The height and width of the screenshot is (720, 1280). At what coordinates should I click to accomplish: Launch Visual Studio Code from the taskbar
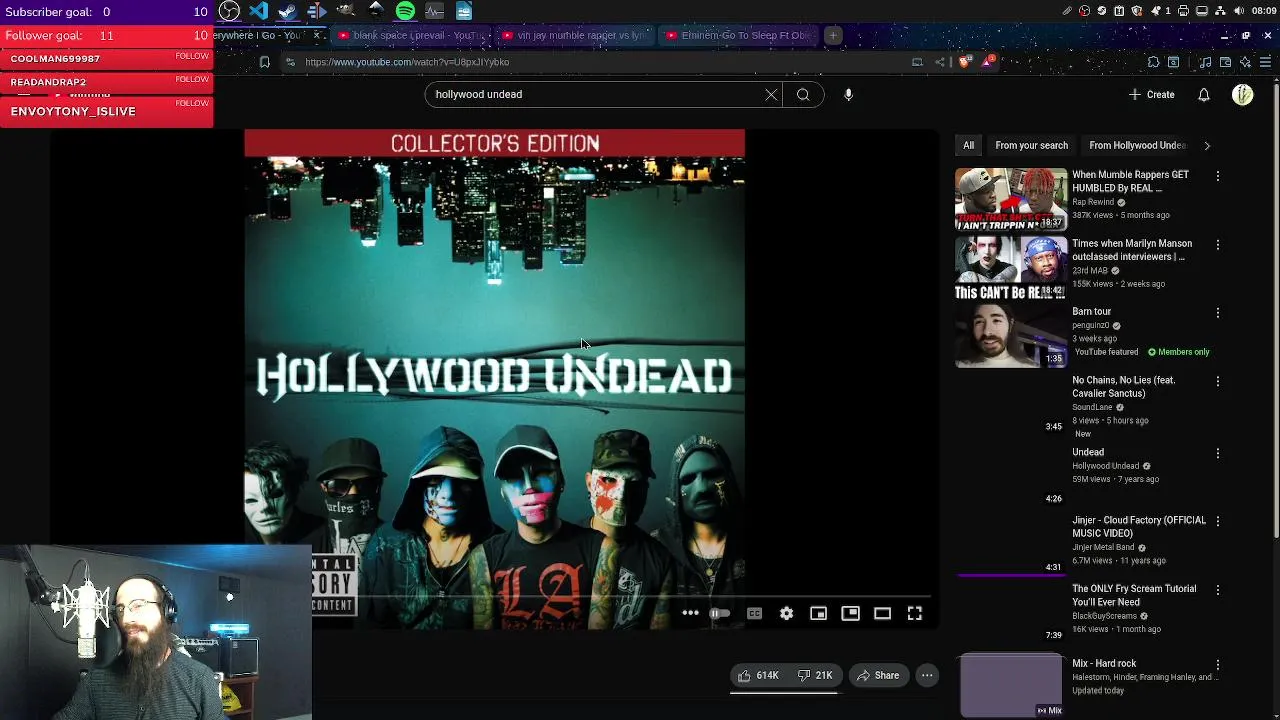pos(258,11)
